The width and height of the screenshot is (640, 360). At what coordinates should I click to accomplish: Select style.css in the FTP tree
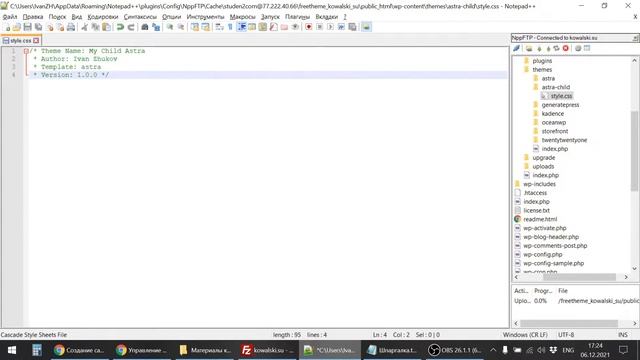(561, 96)
